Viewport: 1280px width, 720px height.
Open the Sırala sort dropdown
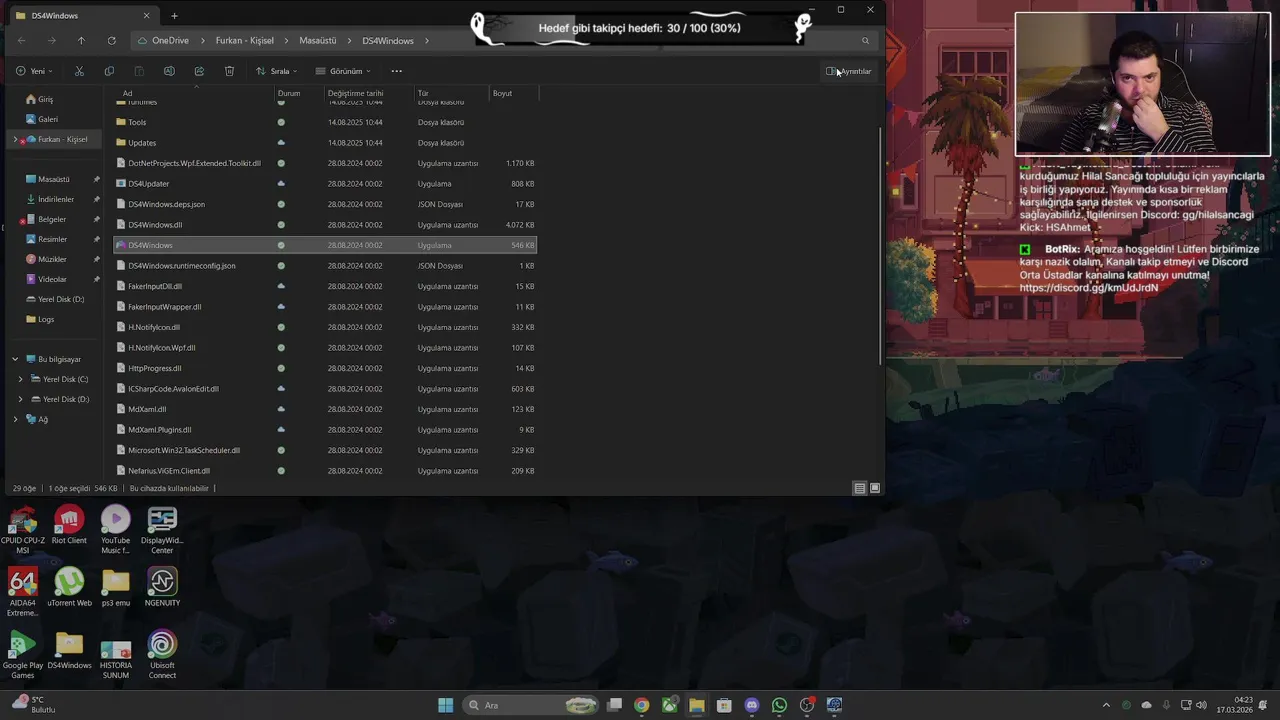[276, 71]
